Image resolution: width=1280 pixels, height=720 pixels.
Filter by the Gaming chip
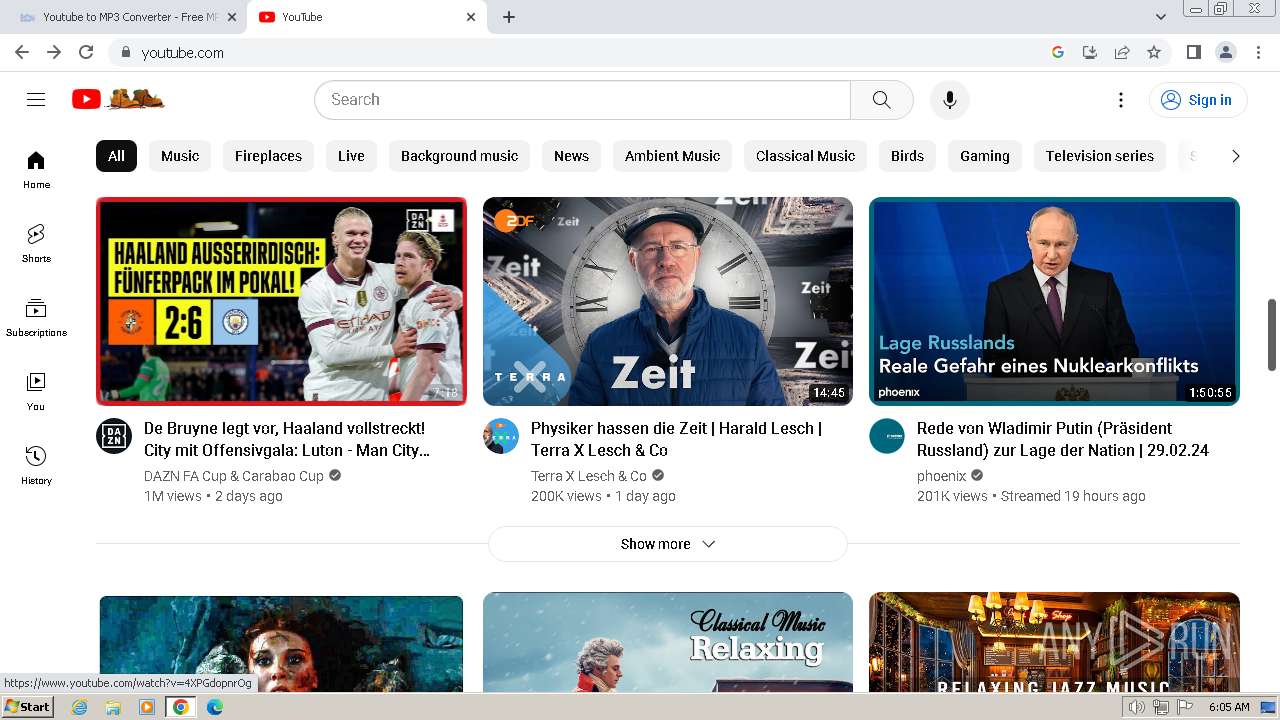click(x=985, y=156)
